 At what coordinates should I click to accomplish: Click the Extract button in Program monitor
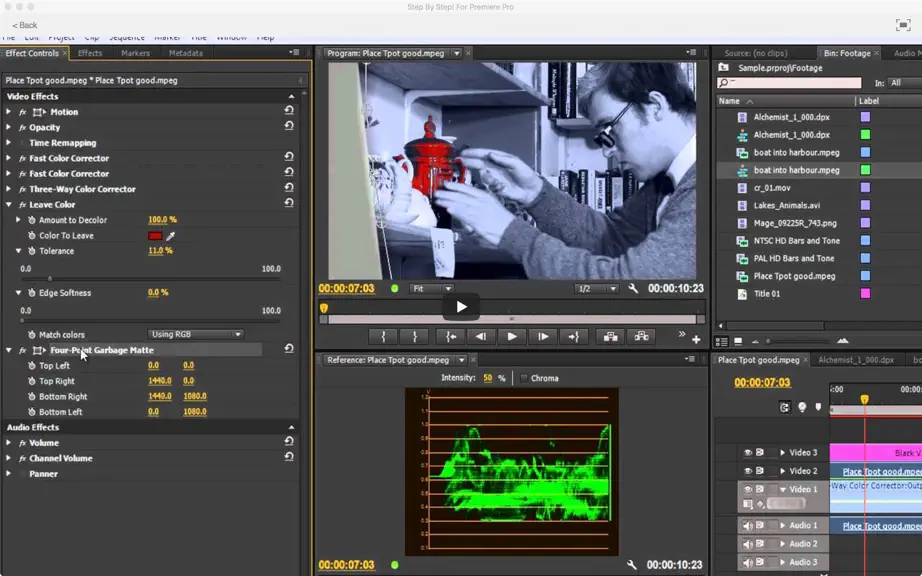click(642, 337)
